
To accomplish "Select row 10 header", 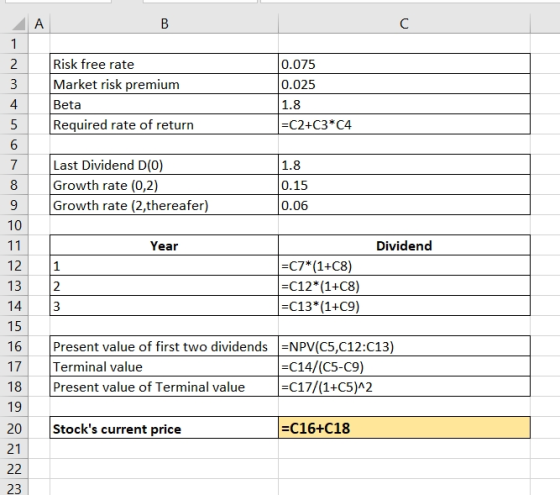I will pos(14,225).
